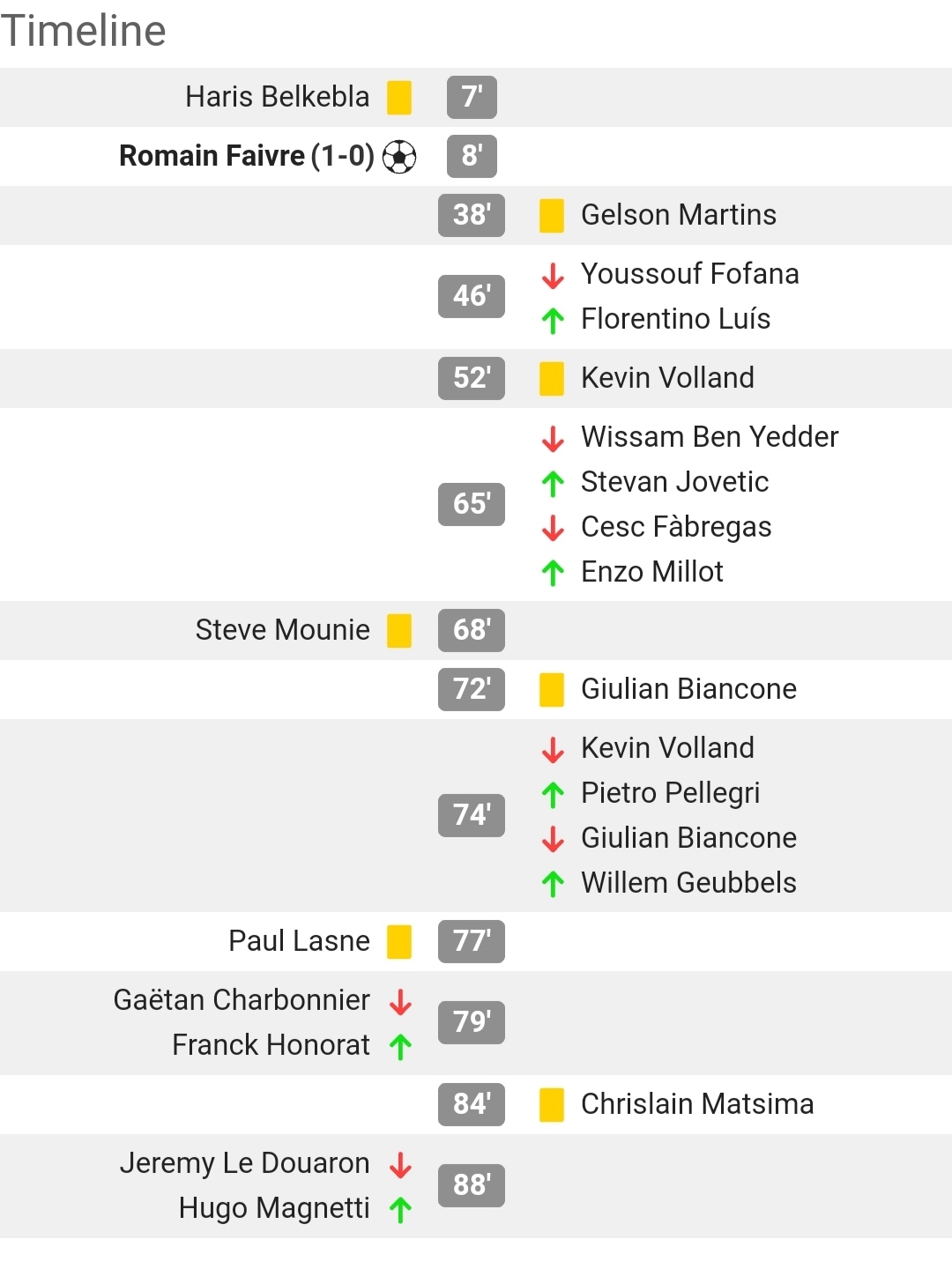Select the 65' double substitution marker

pyautogui.click(x=472, y=504)
